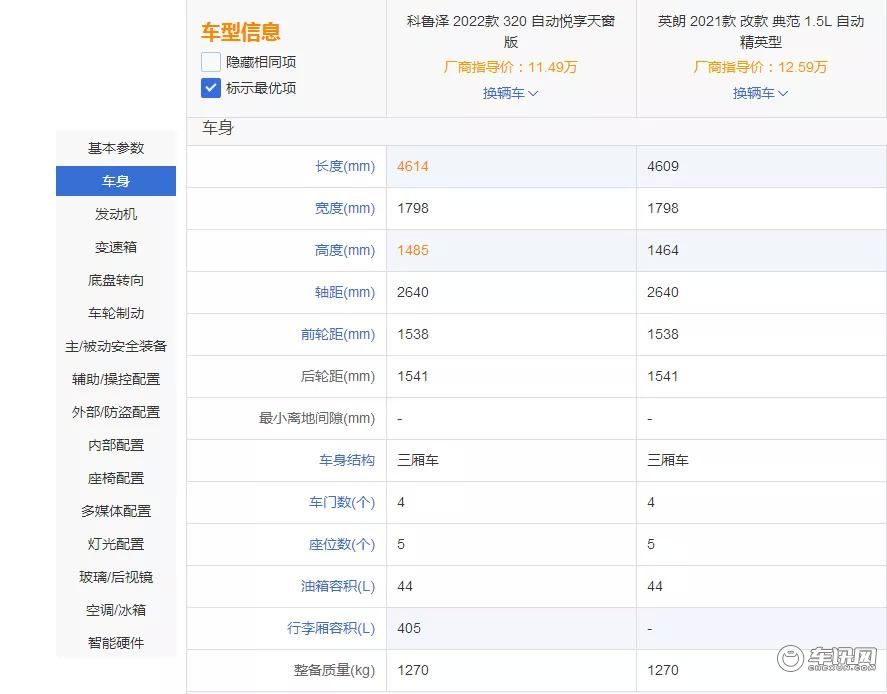The width and height of the screenshot is (887, 694).
Task: Jump to 智能硬件 section
Action: [116, 643]
